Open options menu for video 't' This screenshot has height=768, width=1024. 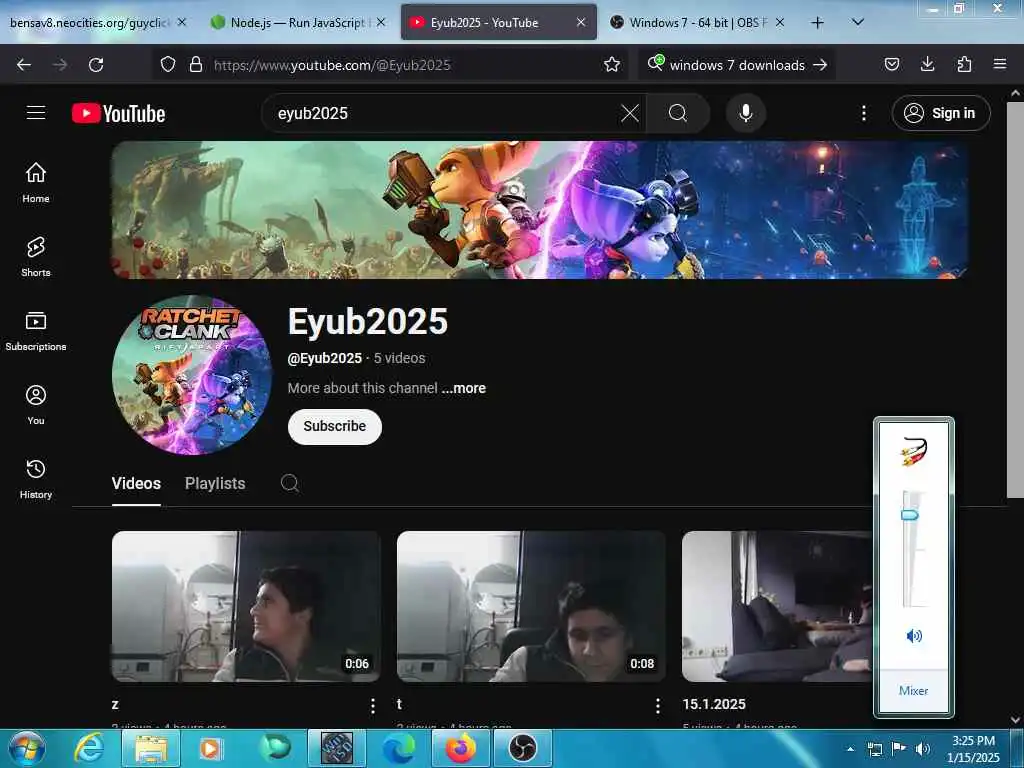pyautogui.click(x=657, y=705)
